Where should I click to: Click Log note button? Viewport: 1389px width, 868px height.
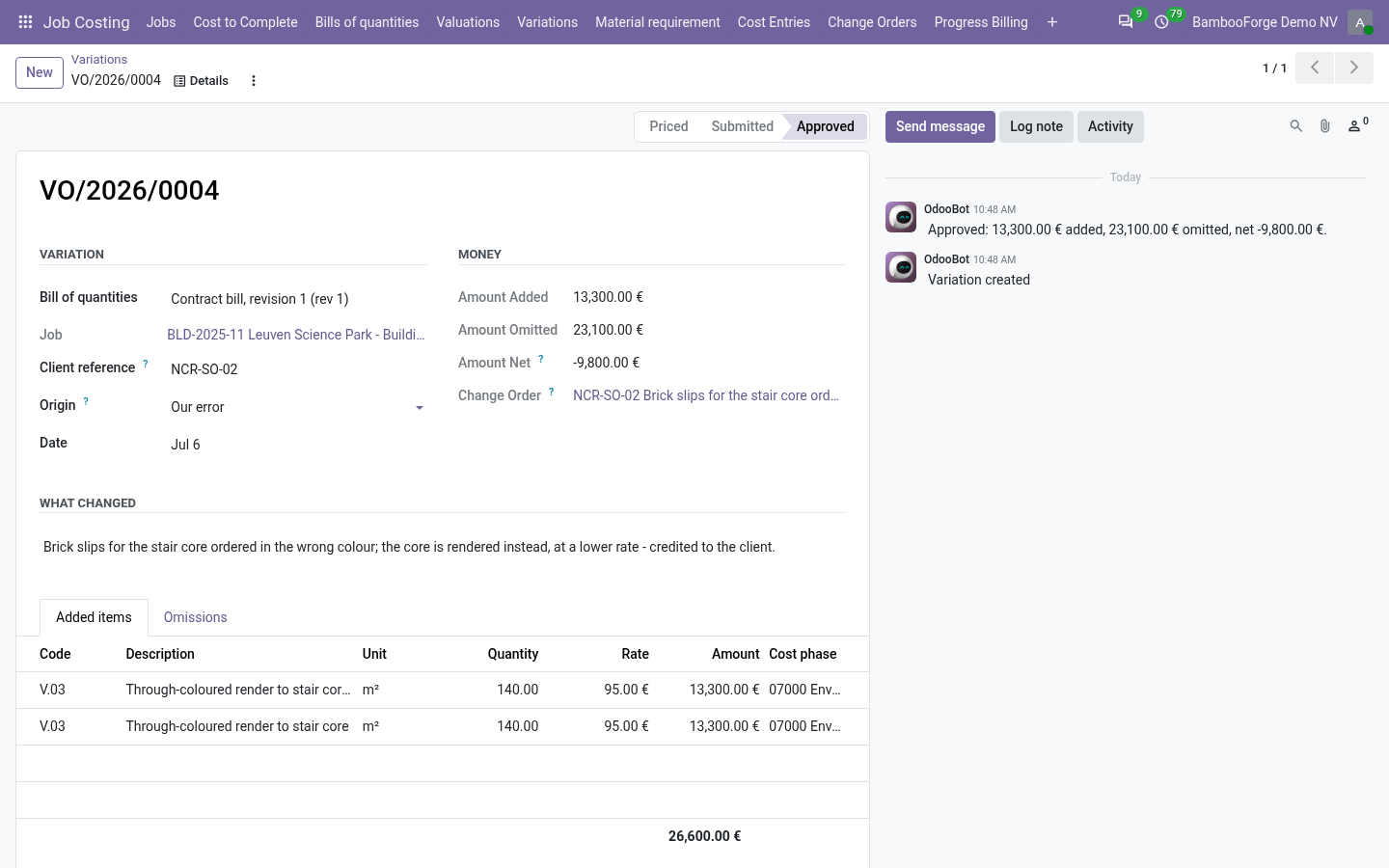(1036, 126)
